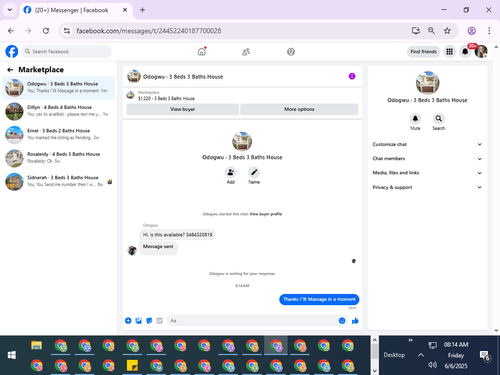Select the Messenger | Facebook browser tab
500x375 pixels.
76,10
